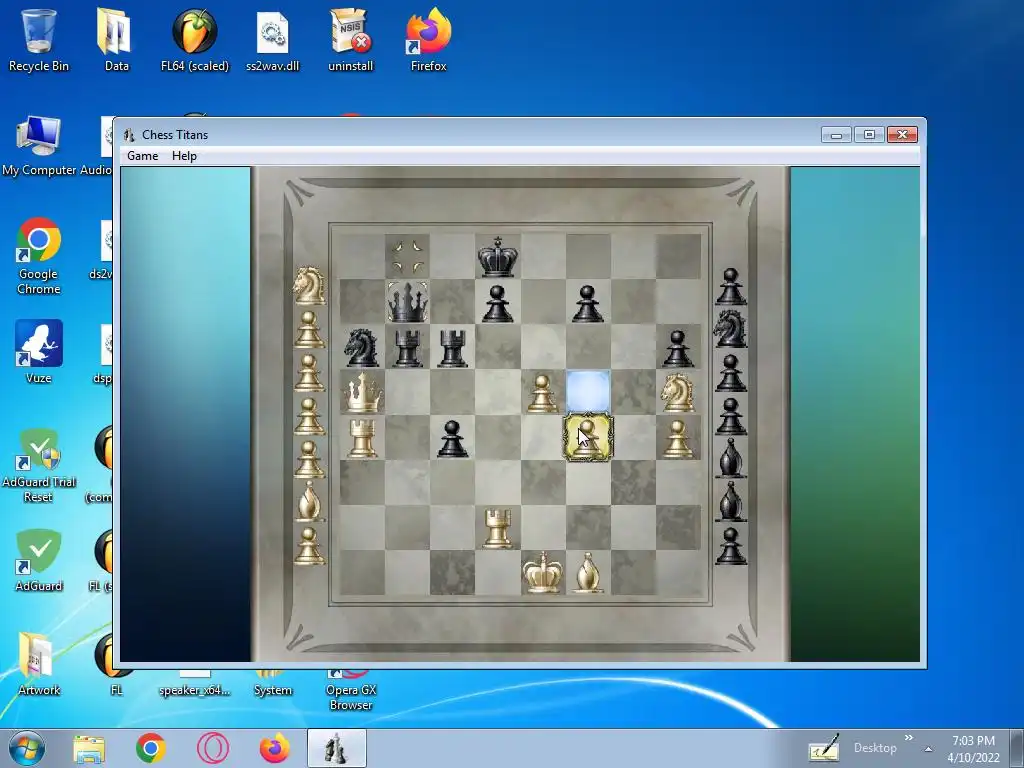The height and width of the screenshot is (768, 1024).
Task: Select the Firefox desktop shortcut
Action: [428, 39]
